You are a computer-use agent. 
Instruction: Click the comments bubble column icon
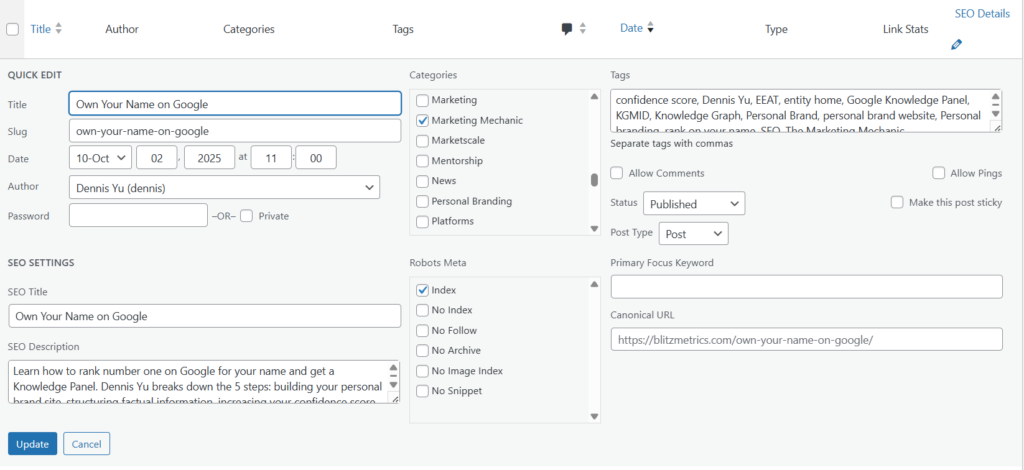point(567,29)
